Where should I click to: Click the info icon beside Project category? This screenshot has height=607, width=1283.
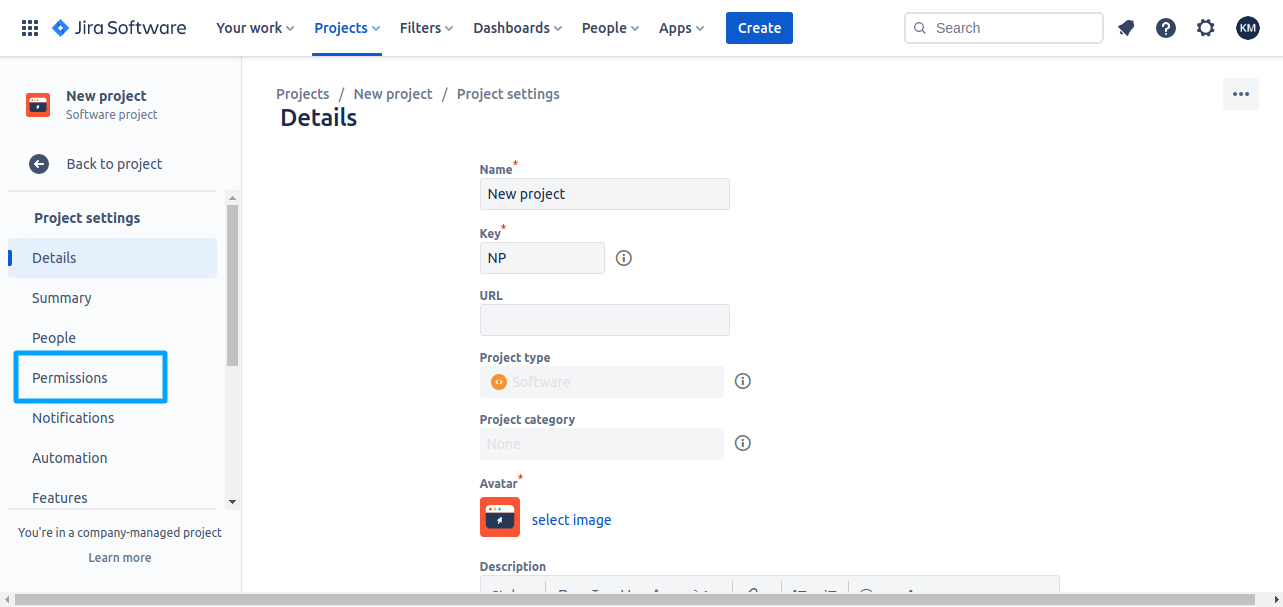(743, 443)
